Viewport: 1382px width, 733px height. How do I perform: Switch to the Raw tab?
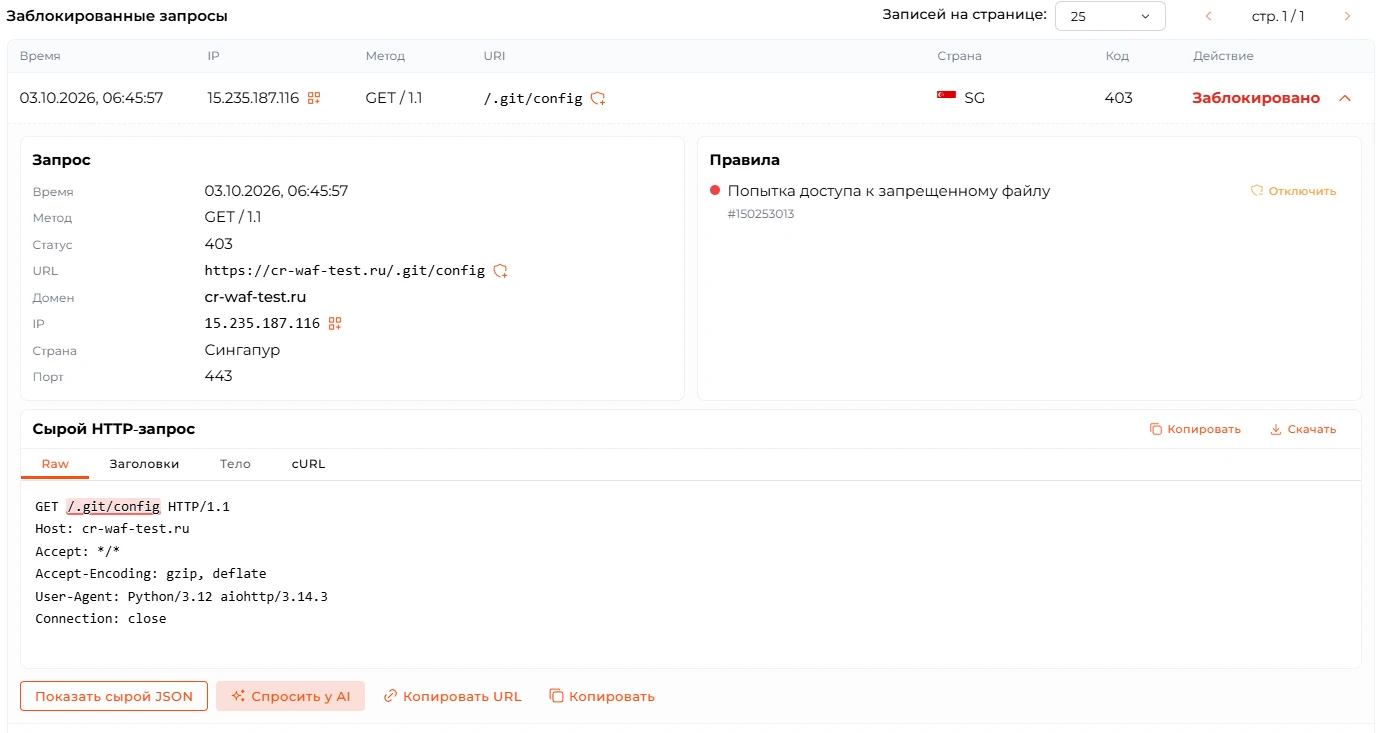point(55,464)
